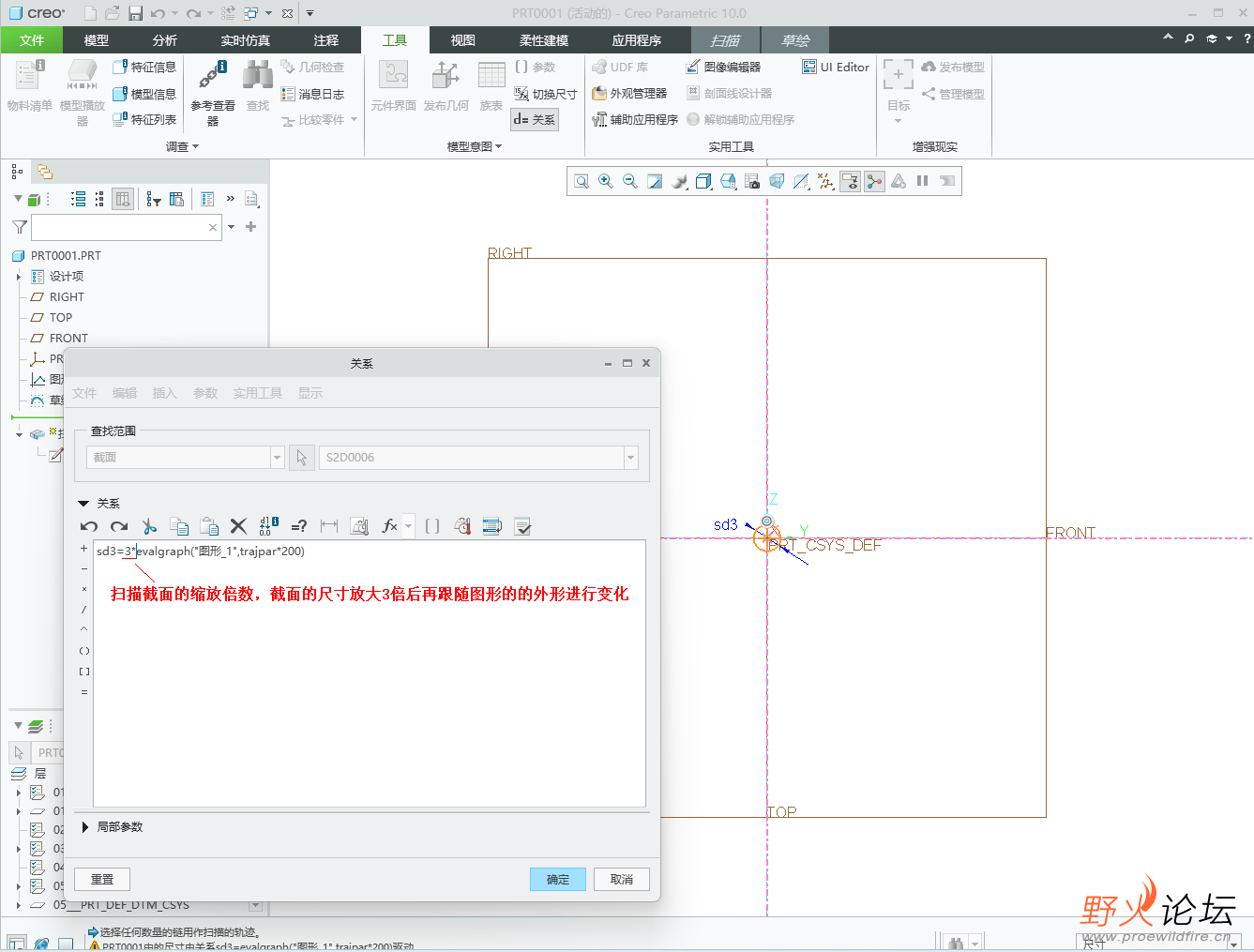Toggle the spin center icon in graphics toolbar

coord(874,181)
